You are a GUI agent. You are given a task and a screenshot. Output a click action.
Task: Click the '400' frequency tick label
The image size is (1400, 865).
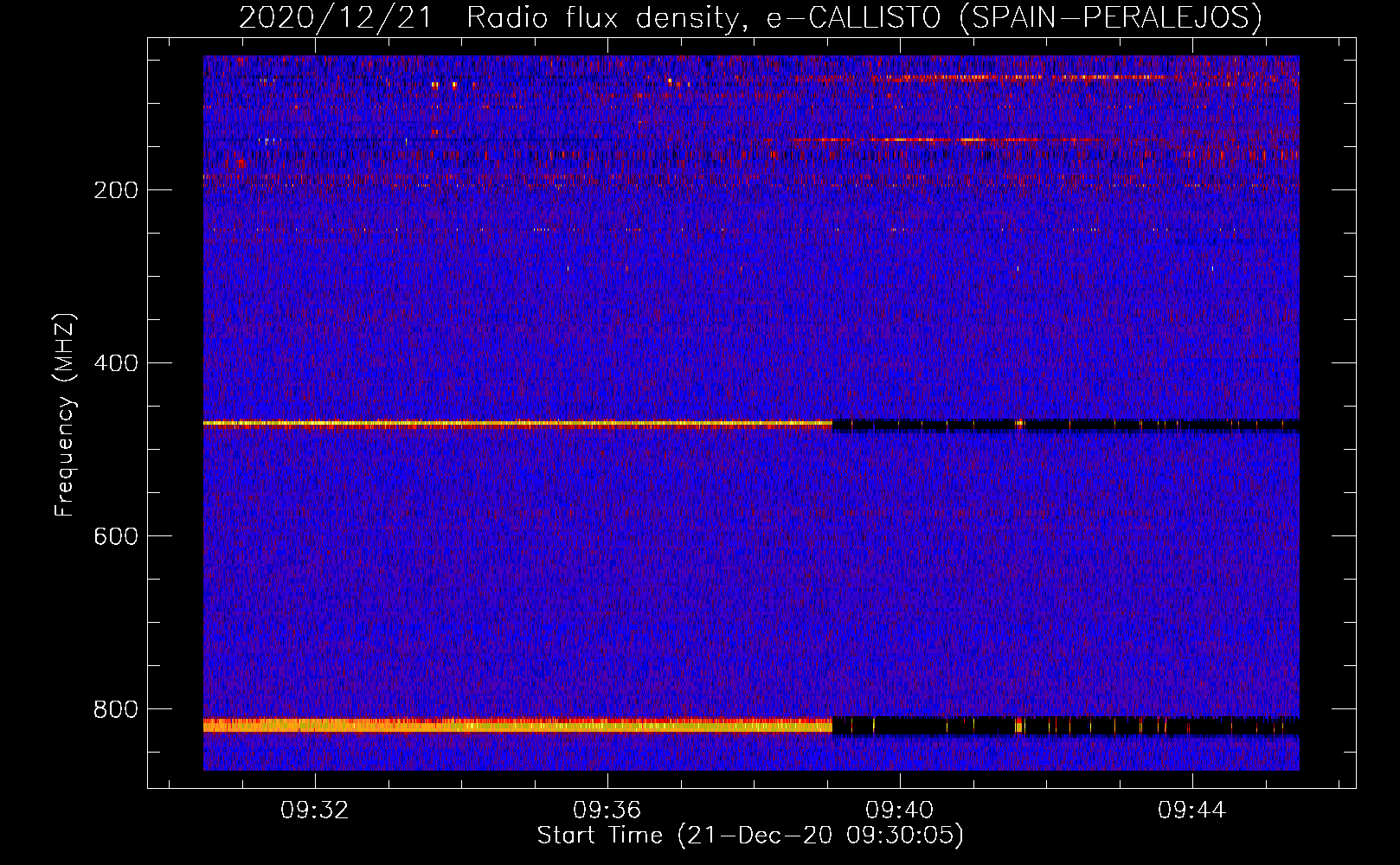115,363
